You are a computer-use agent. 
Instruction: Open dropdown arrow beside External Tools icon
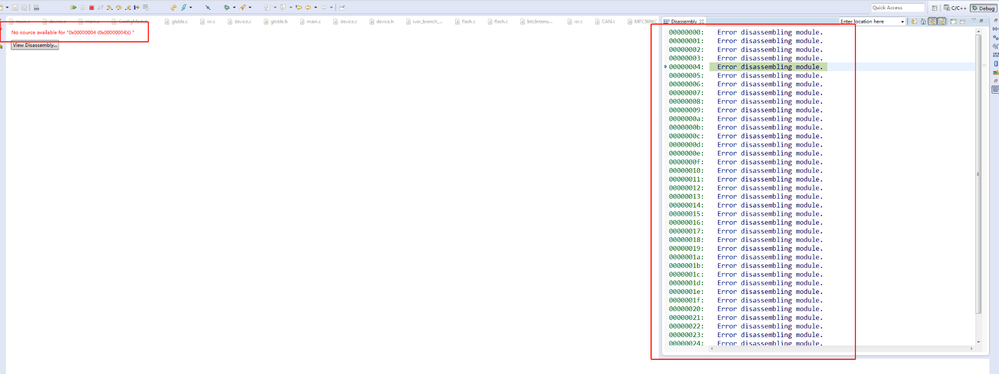[250, 8]
